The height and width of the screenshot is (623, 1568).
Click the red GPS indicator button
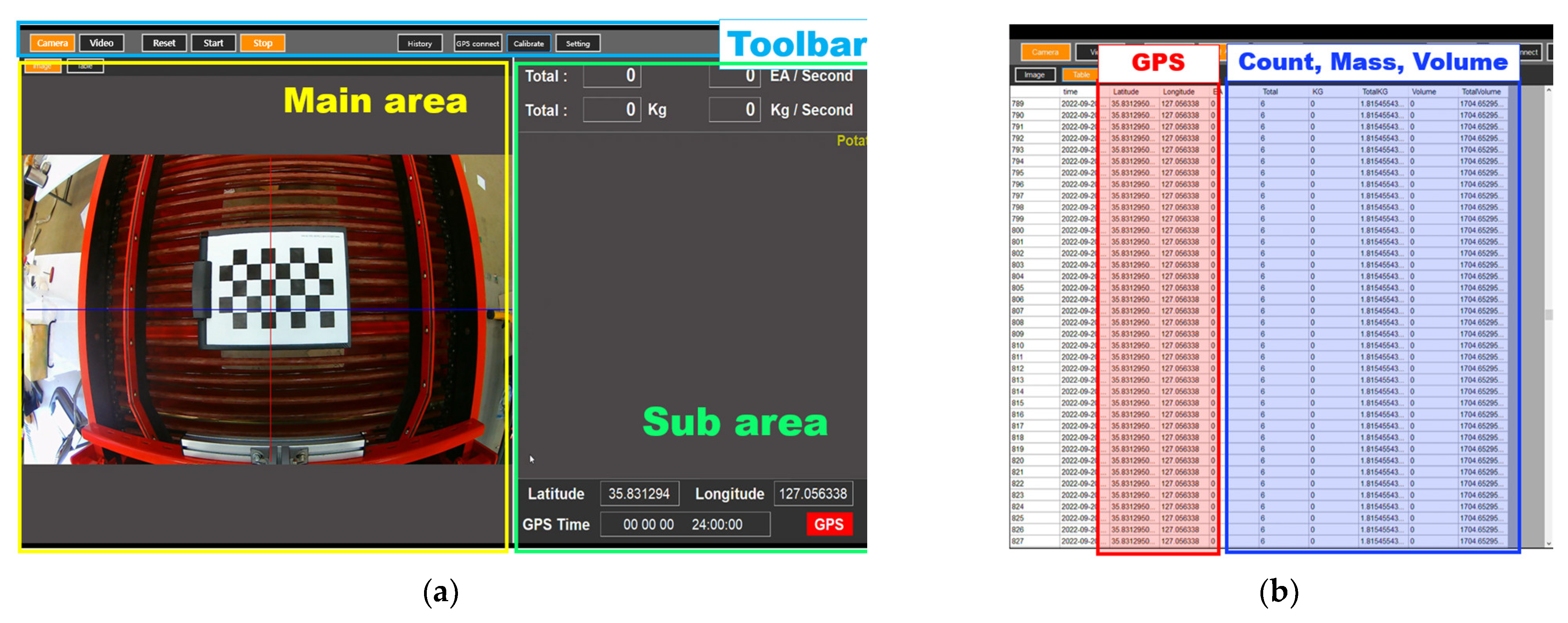click(x=829, y=524)
